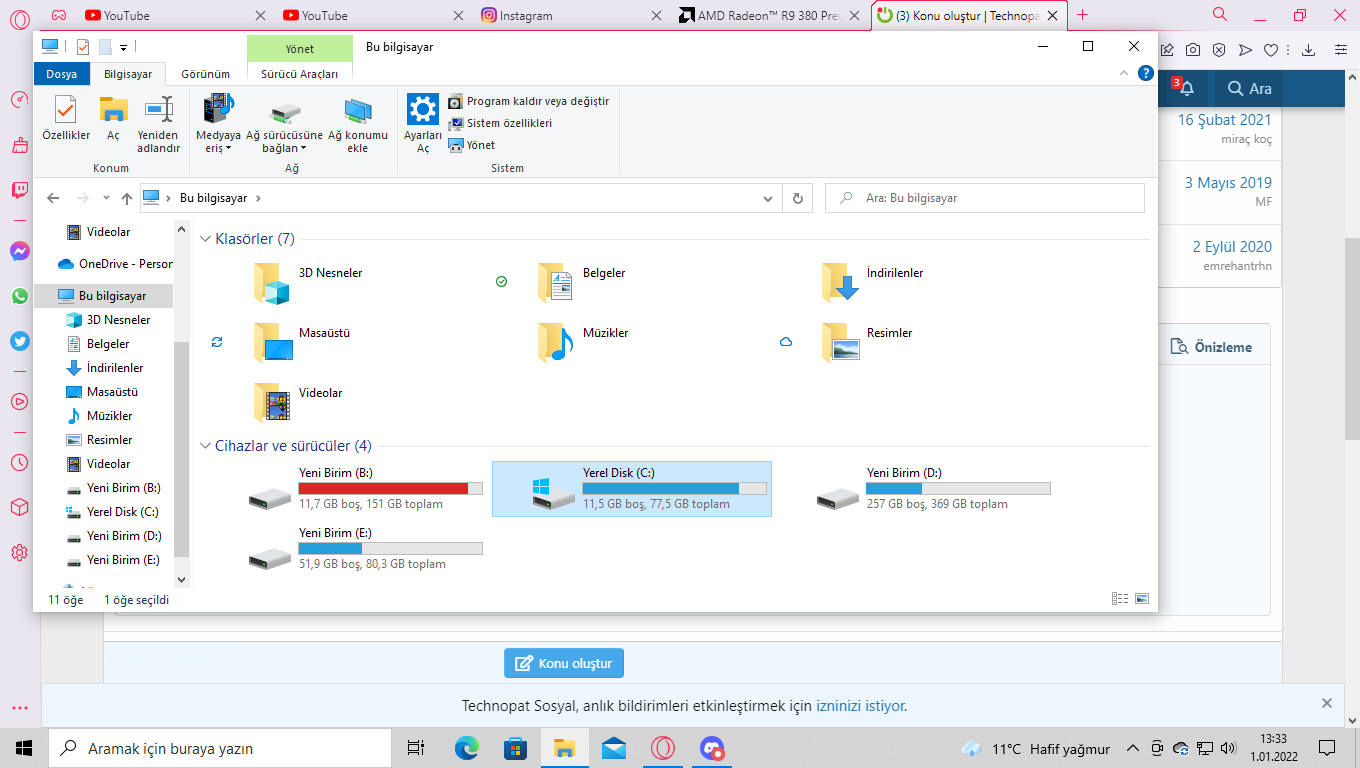Click the Önizleme button on Technopat
Viewport: 1360px width, 768px height.
pyautogui.click(x=1211, y=347)
